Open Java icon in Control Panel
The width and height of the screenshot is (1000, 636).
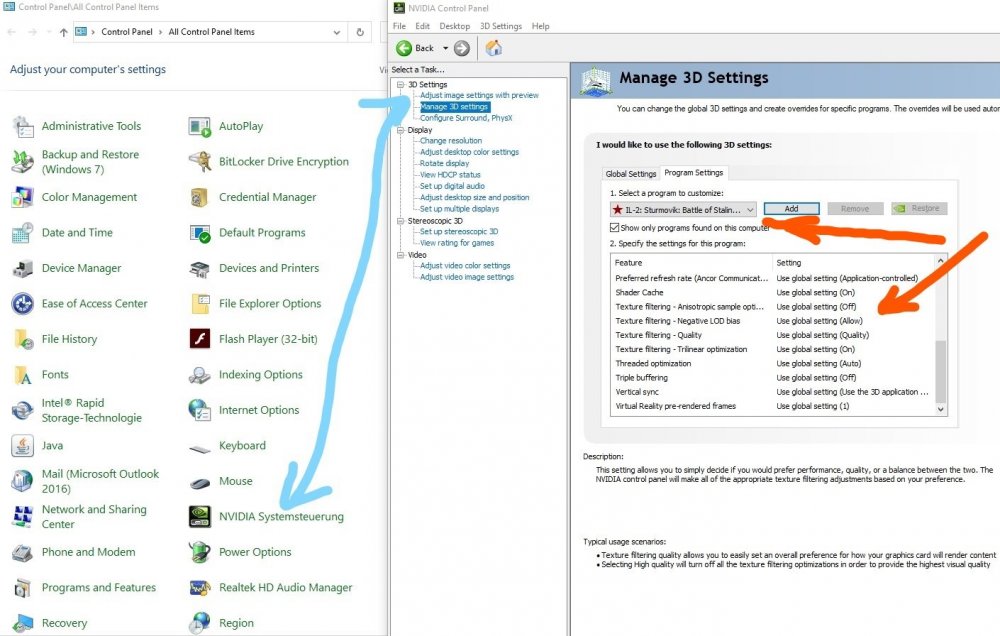click(x=23, y=446)
